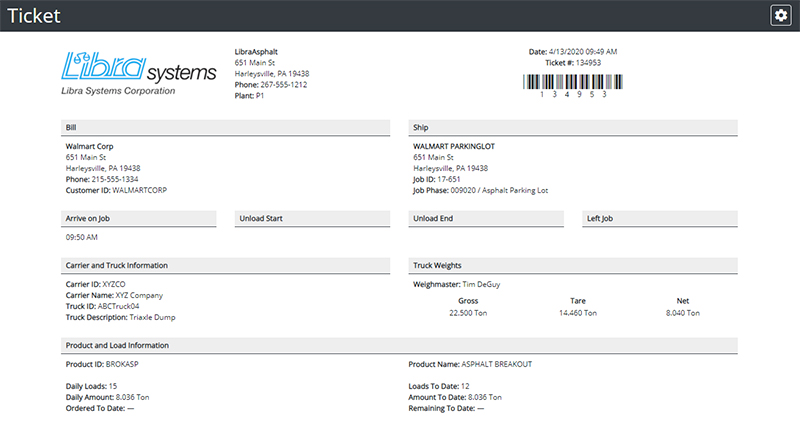Screen dimensions: 800x423
Task: Select WALMART PARKINGLOT ship name
Action: point(454,146)
